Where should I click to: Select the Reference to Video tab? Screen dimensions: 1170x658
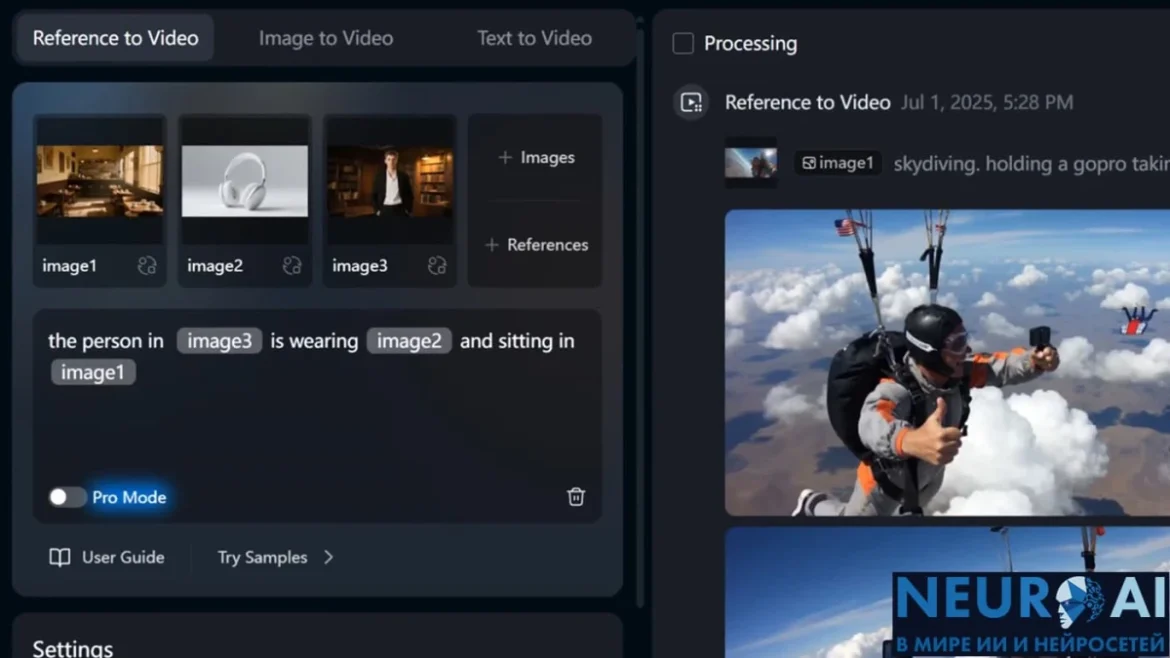coord(115,38)
